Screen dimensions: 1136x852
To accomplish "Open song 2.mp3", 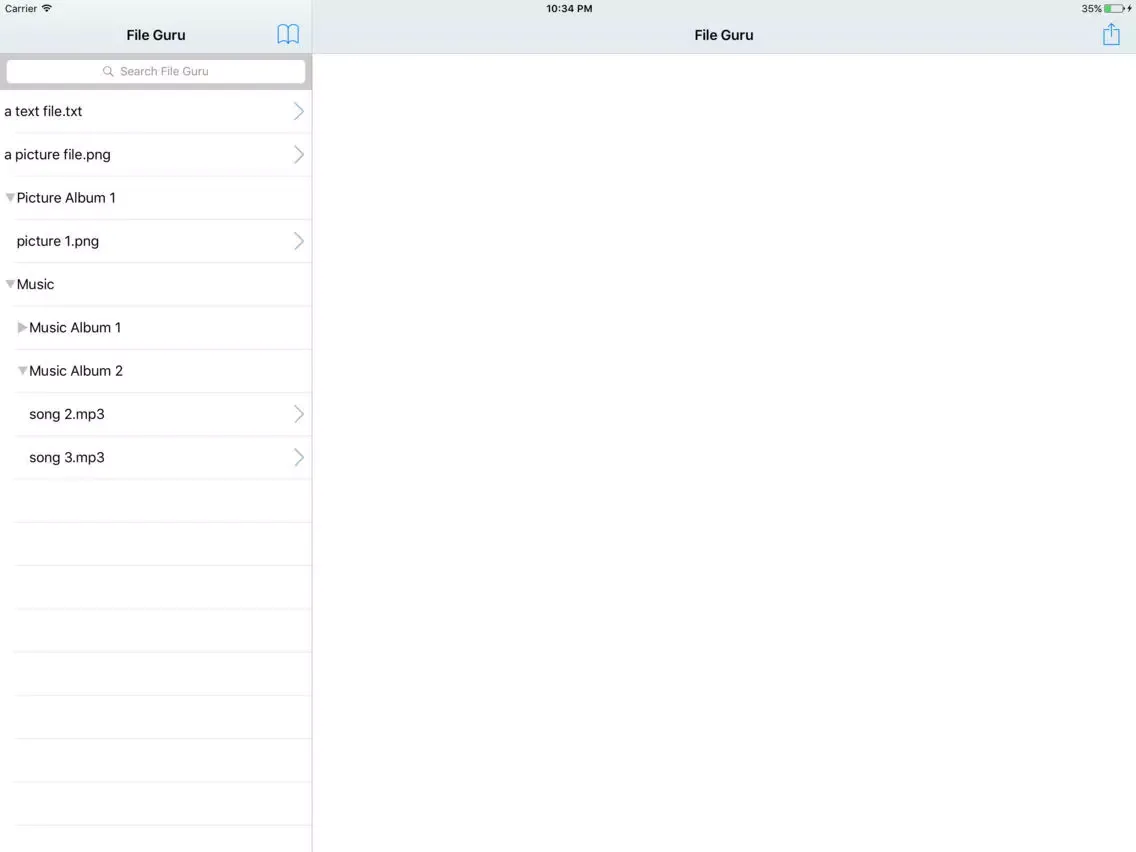I will 156,414.
